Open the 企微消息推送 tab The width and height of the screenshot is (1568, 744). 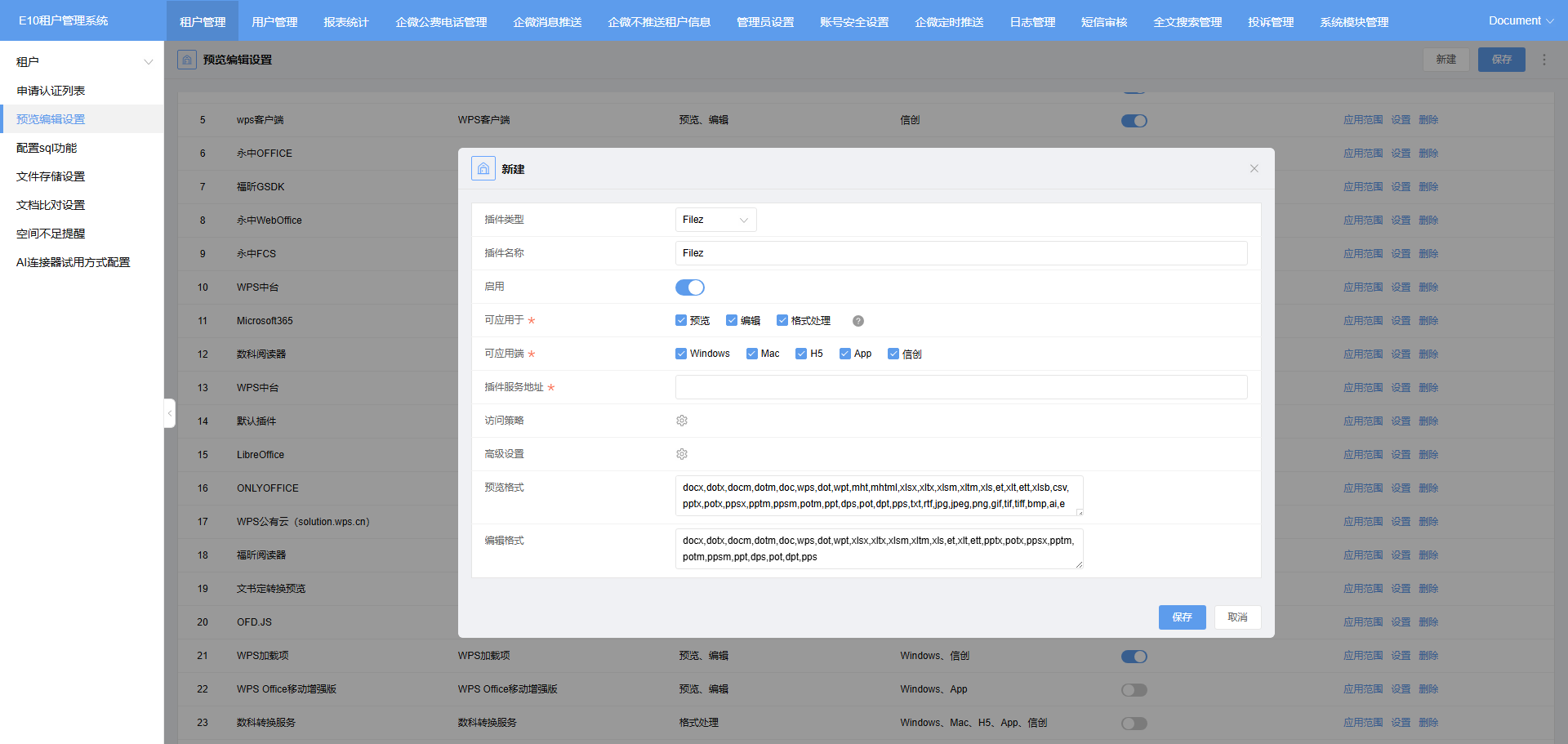(547, 22)
